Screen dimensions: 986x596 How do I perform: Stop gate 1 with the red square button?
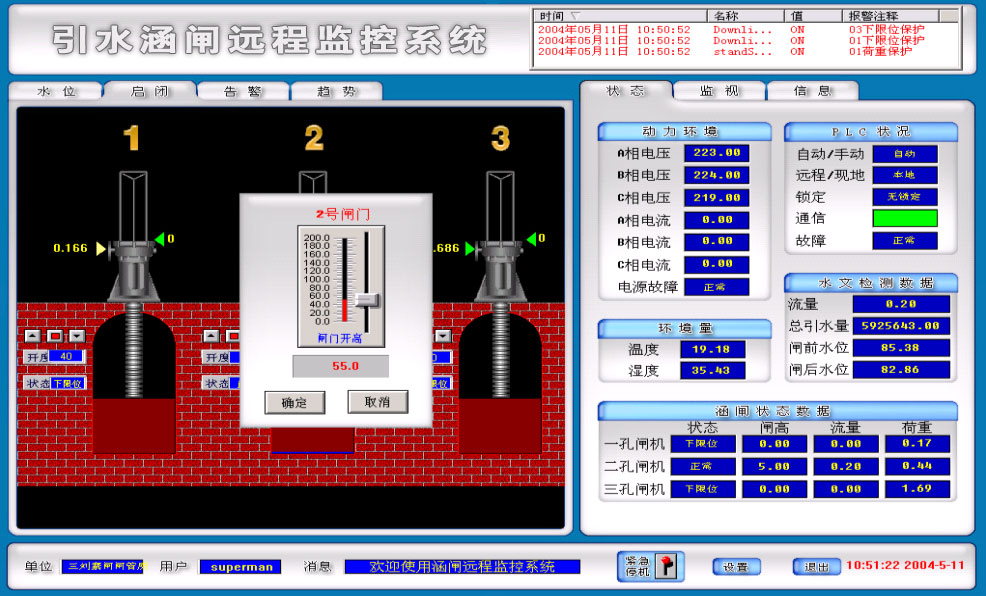click(55, 336)
